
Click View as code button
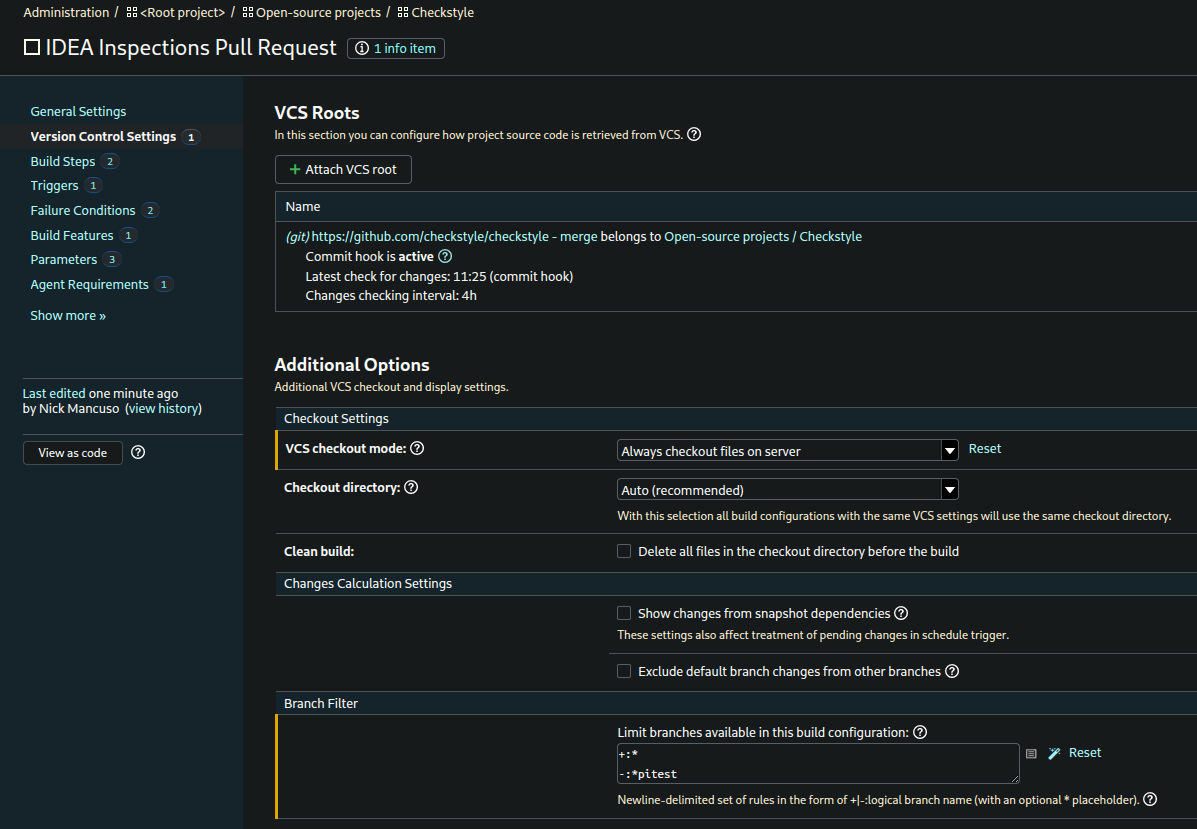pos(73,453)
